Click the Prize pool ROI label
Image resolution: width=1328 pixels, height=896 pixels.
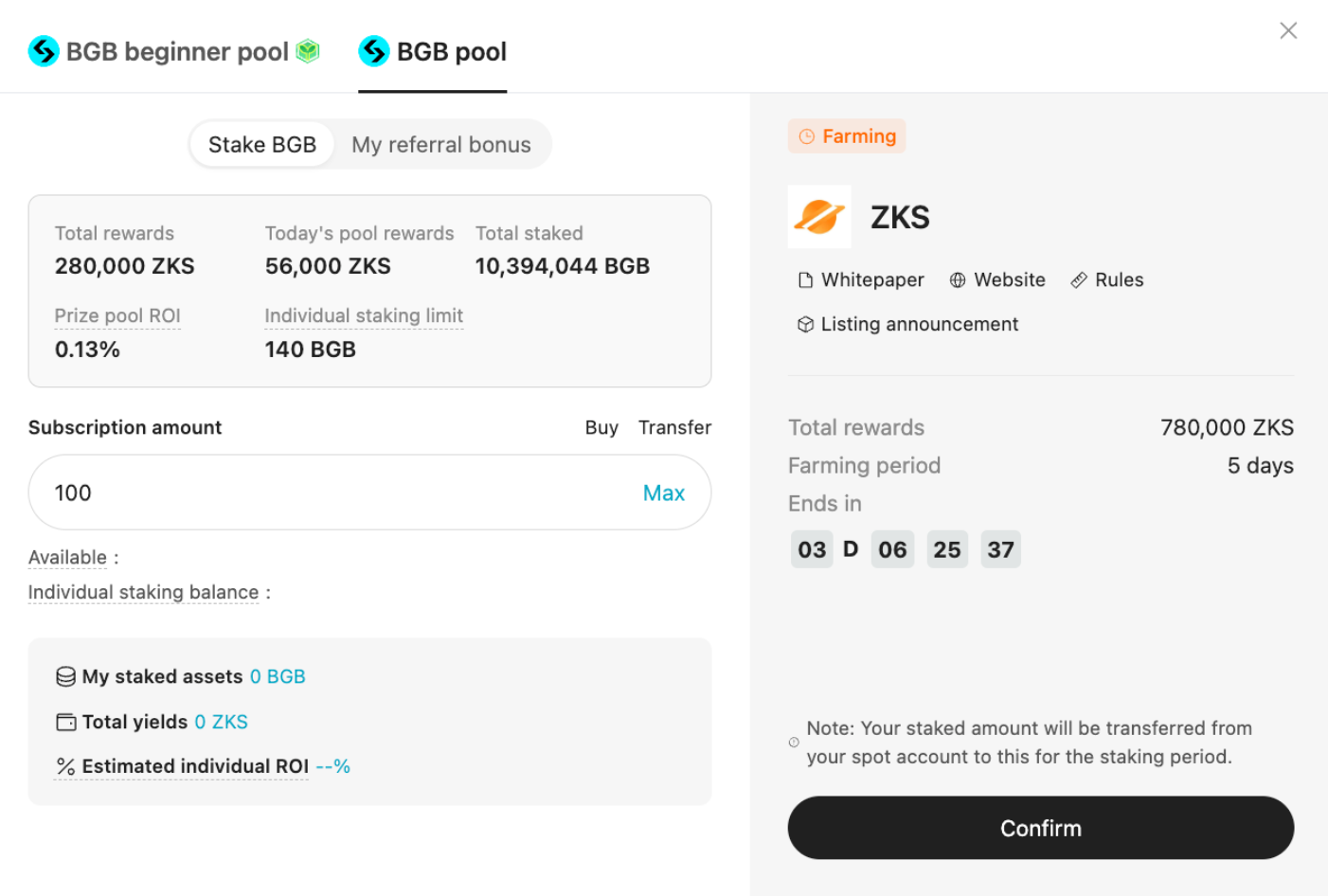pos(117,315)
